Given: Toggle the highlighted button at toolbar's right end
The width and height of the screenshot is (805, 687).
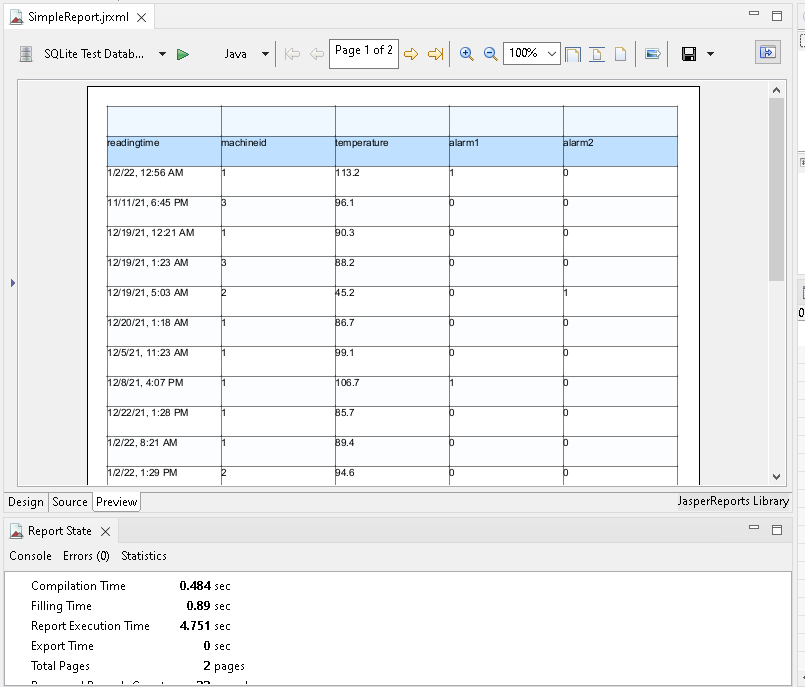Looking at the screenshot, I should pos(767,53).
